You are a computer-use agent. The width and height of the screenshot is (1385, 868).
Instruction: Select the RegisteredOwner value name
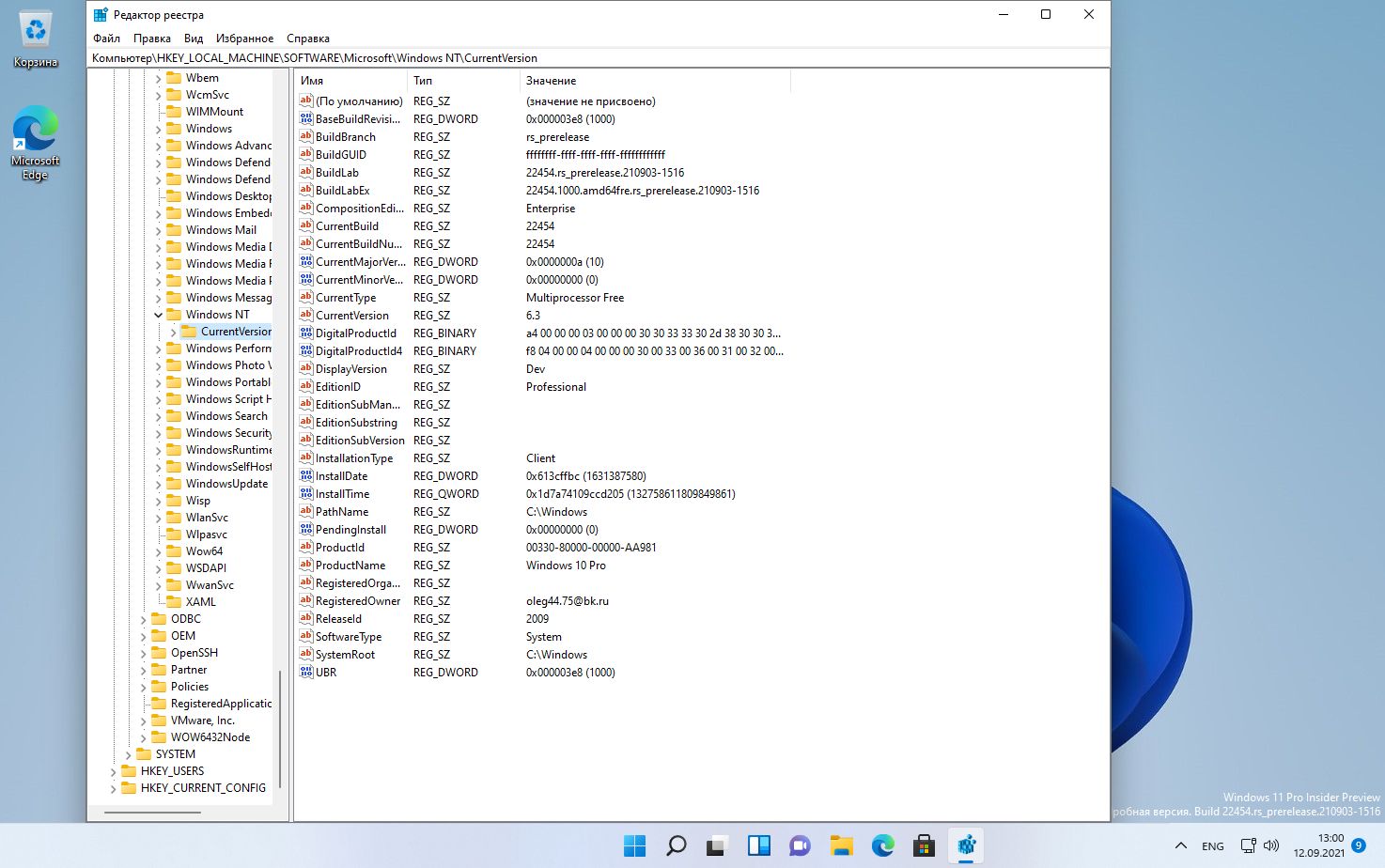(x=358, y=601)
